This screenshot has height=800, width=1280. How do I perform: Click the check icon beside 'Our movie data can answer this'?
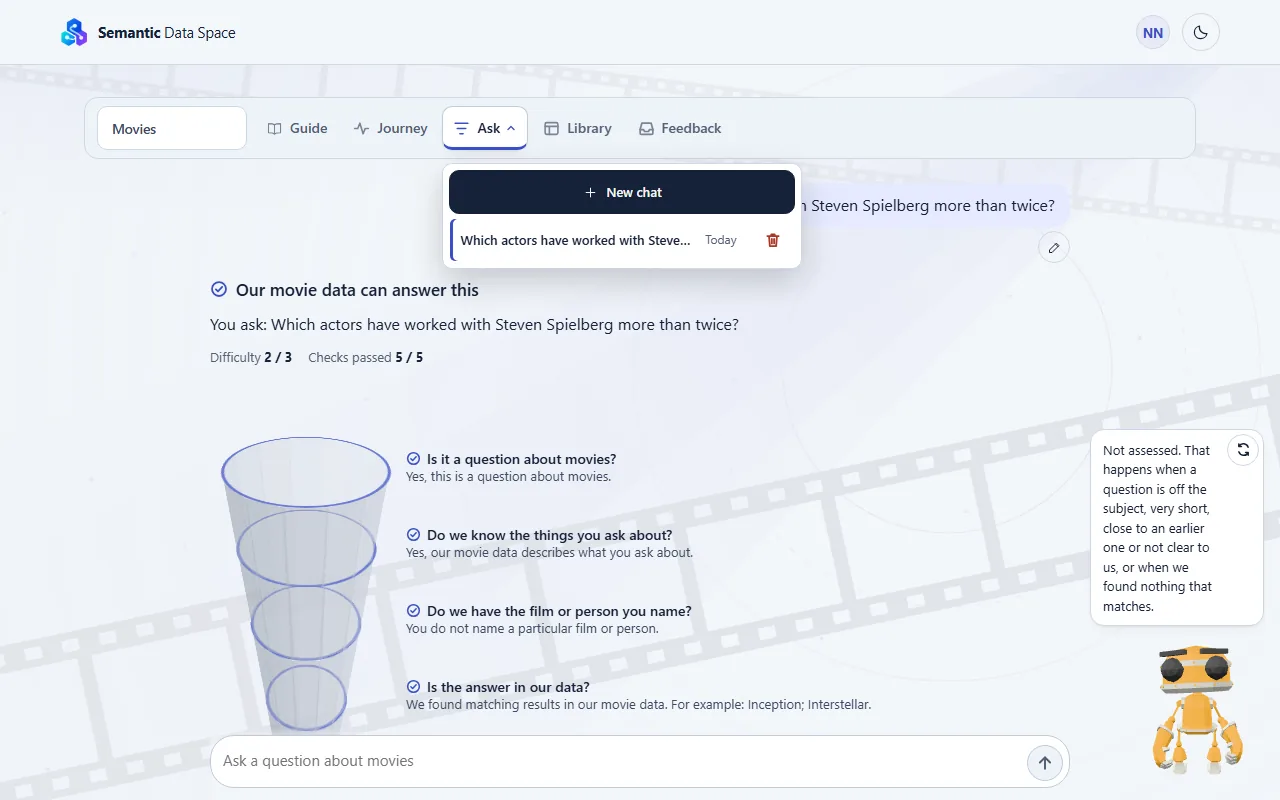(x=219, y=289)
